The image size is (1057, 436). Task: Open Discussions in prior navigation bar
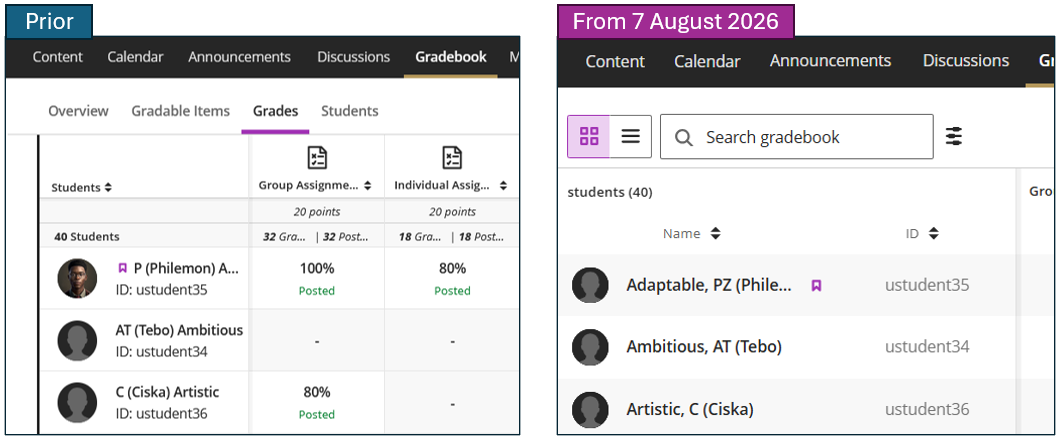(353, 57)
